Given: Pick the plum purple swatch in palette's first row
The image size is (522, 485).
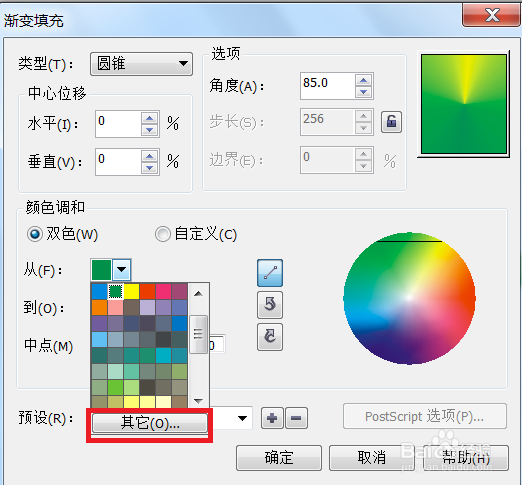Looking at the screenshot, I should tap(179, 292).
